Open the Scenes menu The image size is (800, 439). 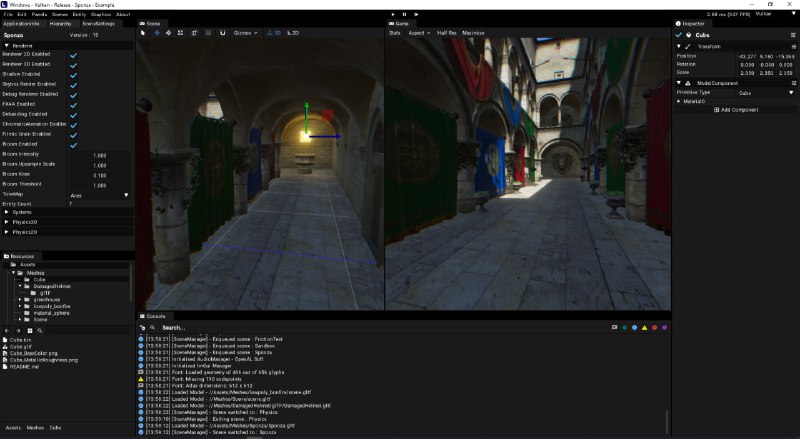tap(60, 14)
